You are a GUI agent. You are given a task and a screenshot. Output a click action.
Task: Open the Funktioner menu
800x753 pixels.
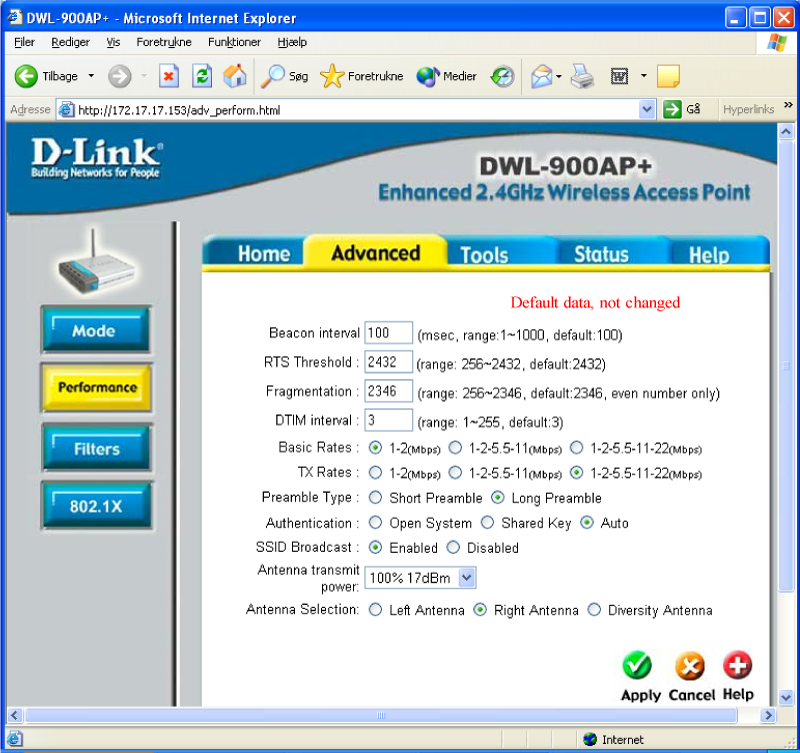coord(234,42)
